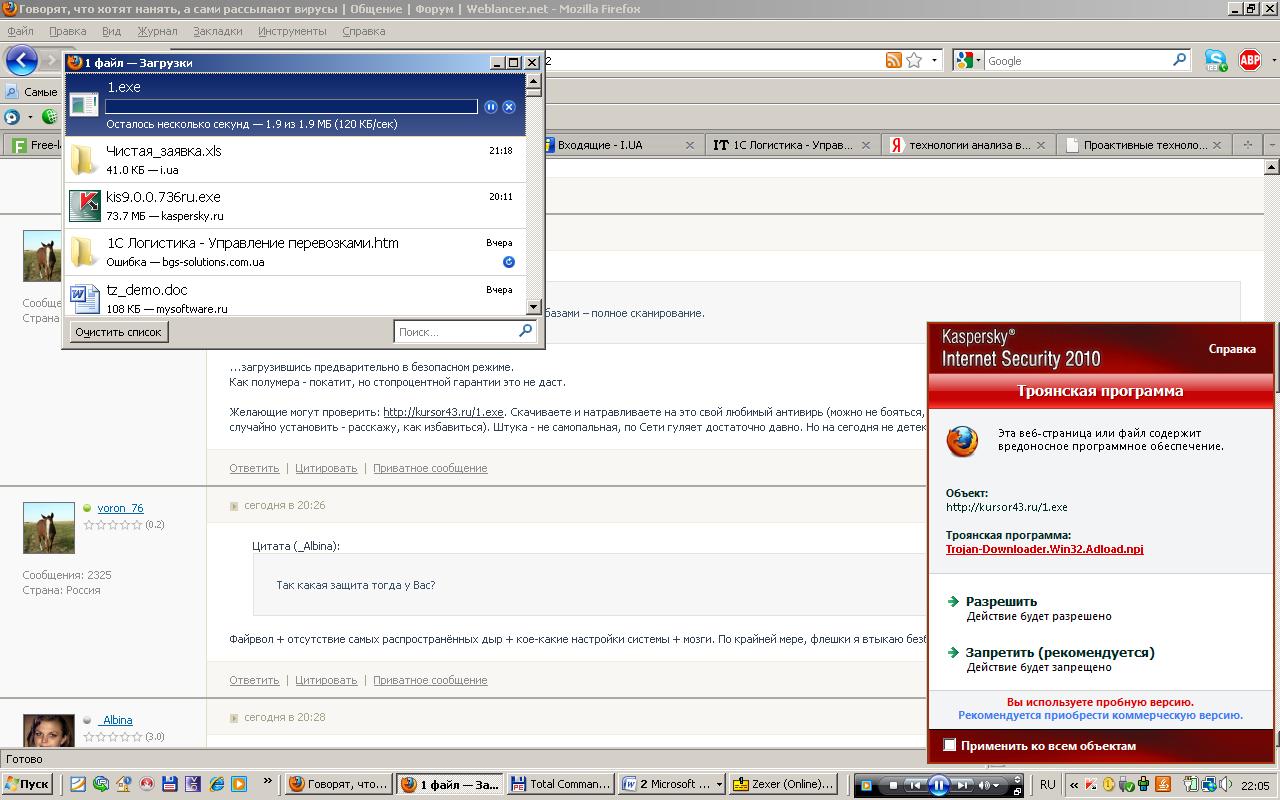Image resolution: width=1280 pixels, height=800 pixels.
Task: Click the search magnifier in Downloads window
Action: tap(525, 331)
